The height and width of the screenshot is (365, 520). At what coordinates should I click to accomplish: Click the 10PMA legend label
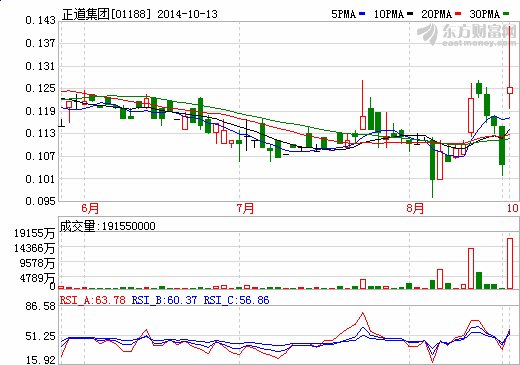pos(389,14)
